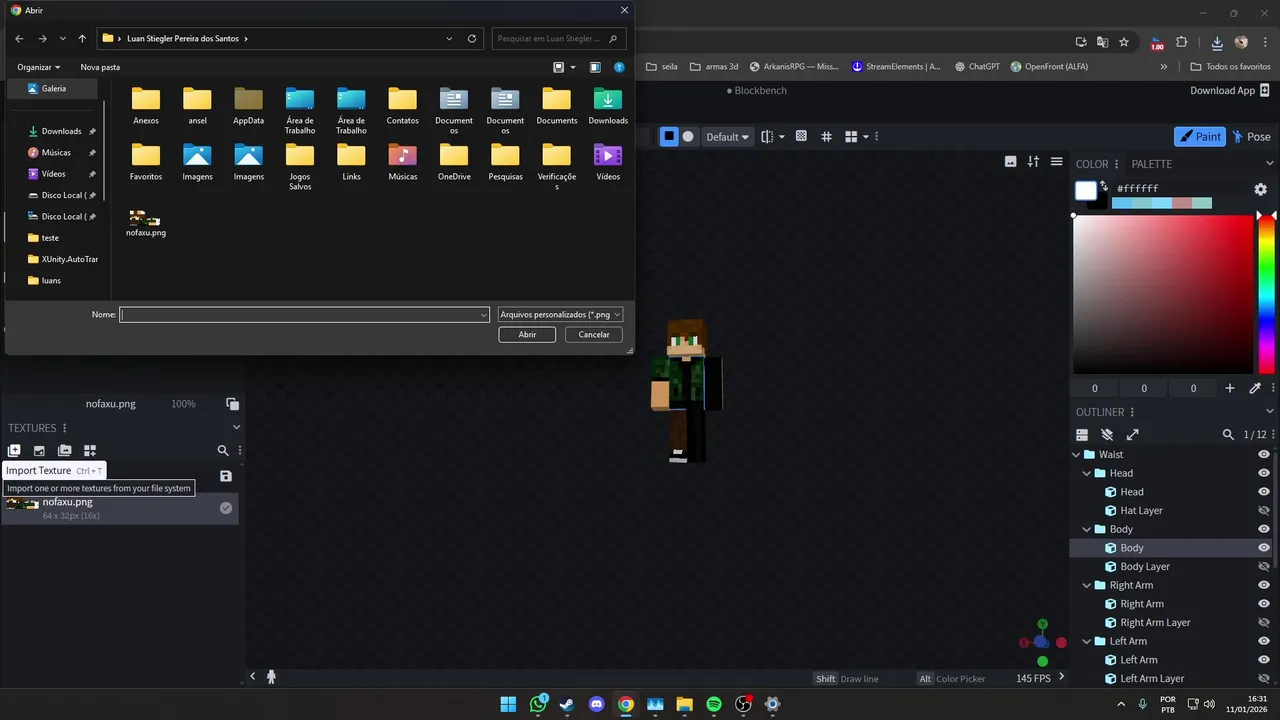Select Galeria in dialog sidebar
This screenshot has height=720, width=1280.
[53, 88]
